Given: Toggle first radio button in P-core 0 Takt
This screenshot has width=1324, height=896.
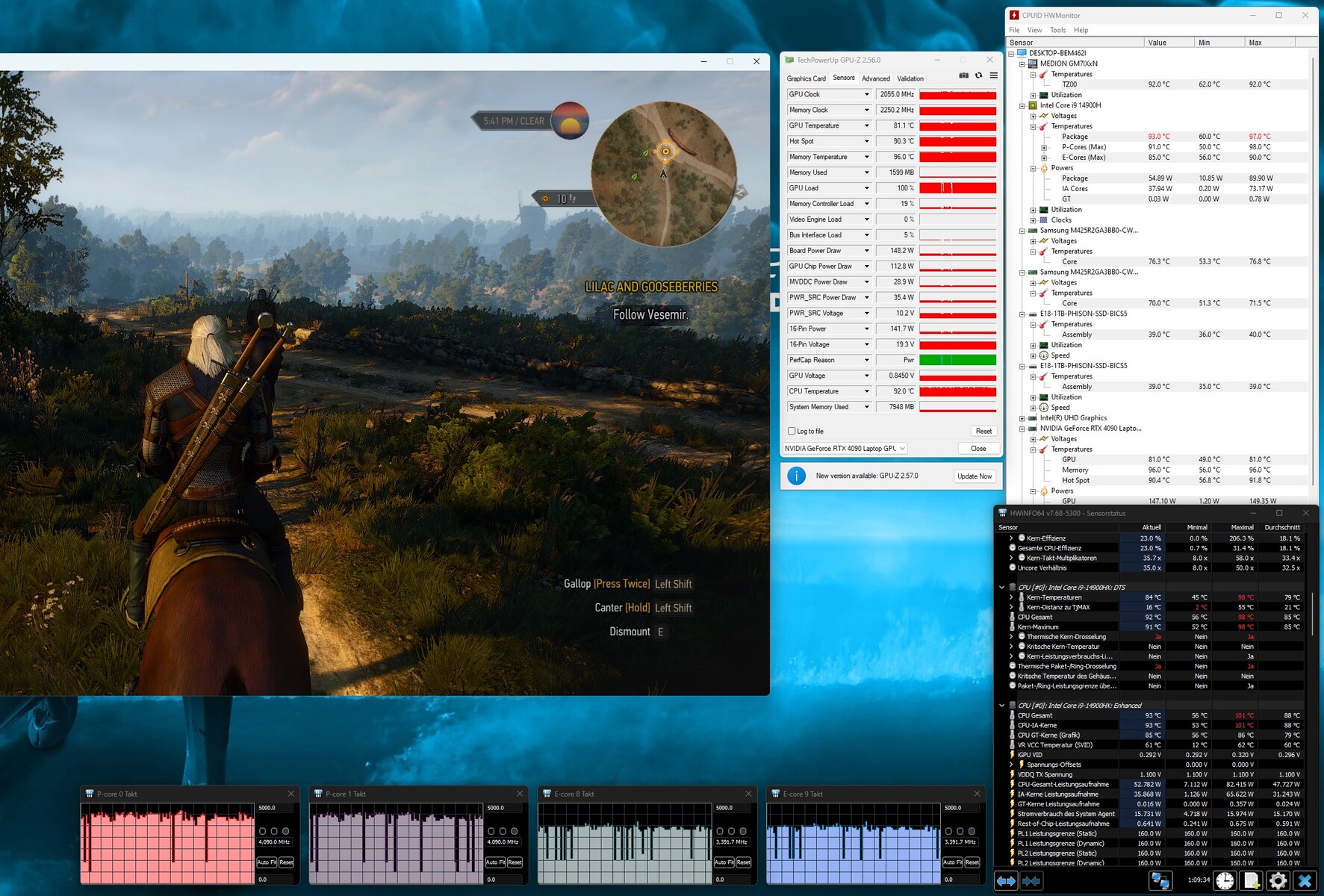Looking at the screenshot, I should pyautogui.click(x=262, y=831).
